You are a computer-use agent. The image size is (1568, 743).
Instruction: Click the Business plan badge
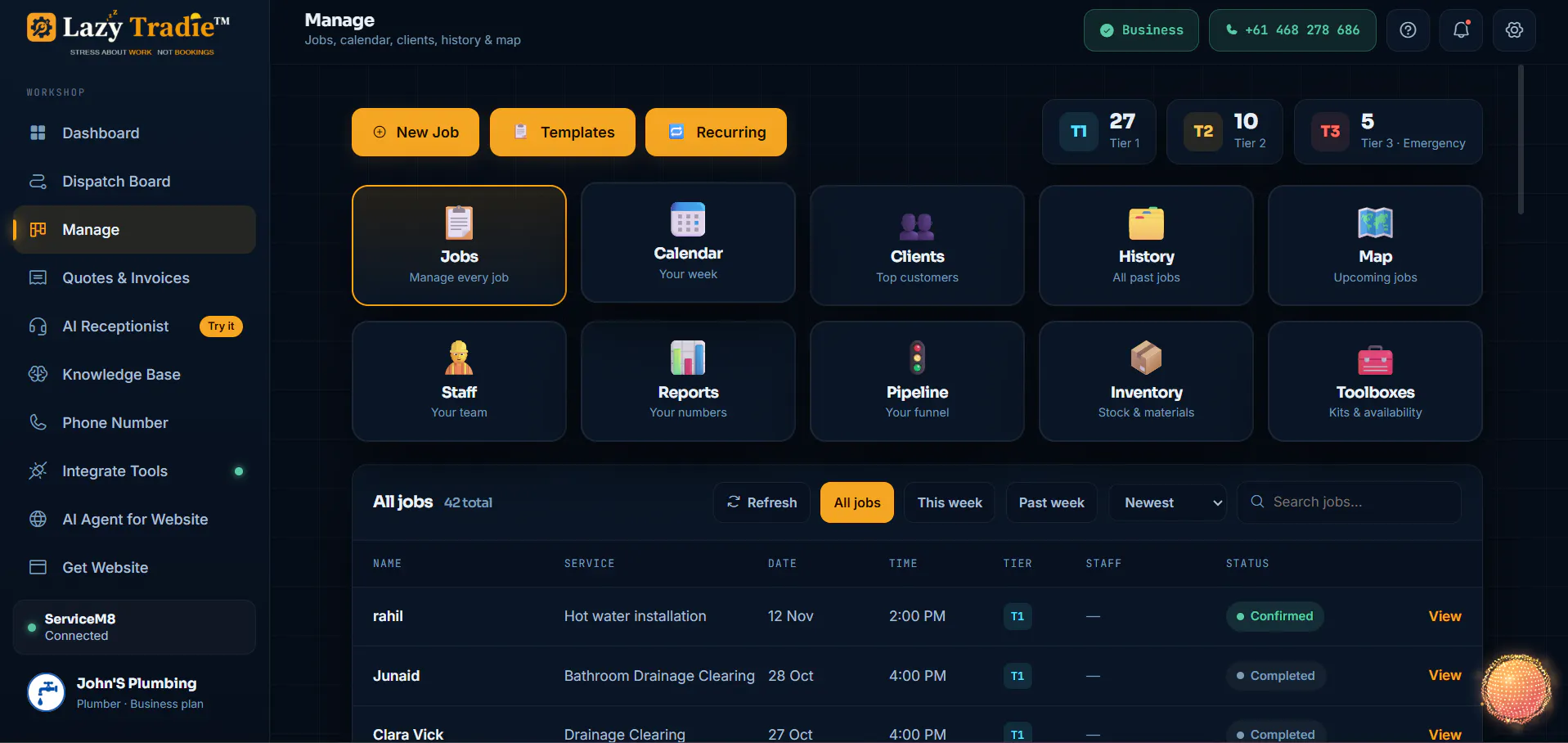click(1141, 30)
